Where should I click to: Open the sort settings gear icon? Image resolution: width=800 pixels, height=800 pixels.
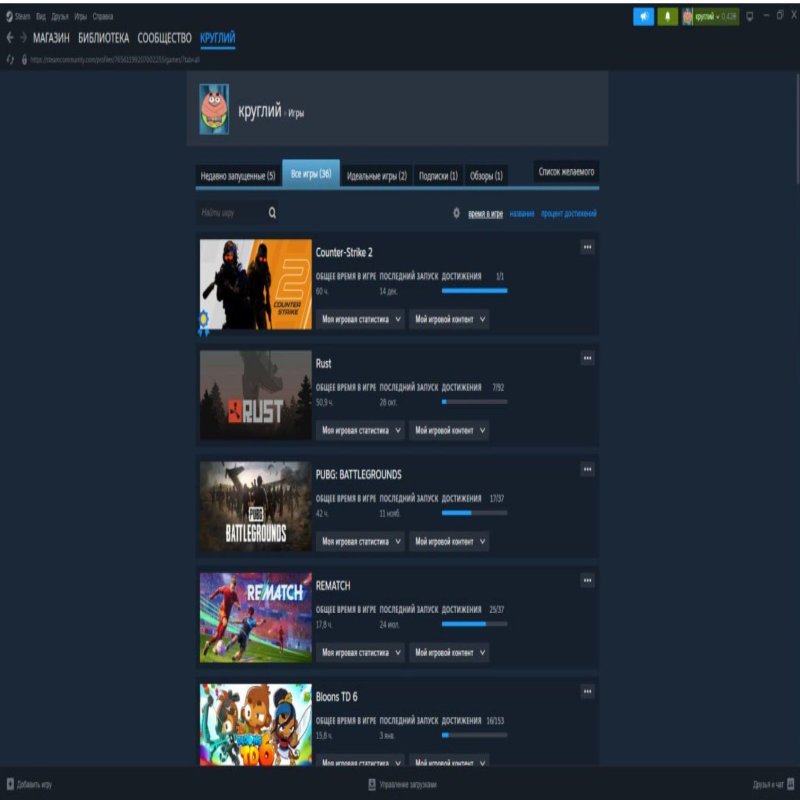456,213
